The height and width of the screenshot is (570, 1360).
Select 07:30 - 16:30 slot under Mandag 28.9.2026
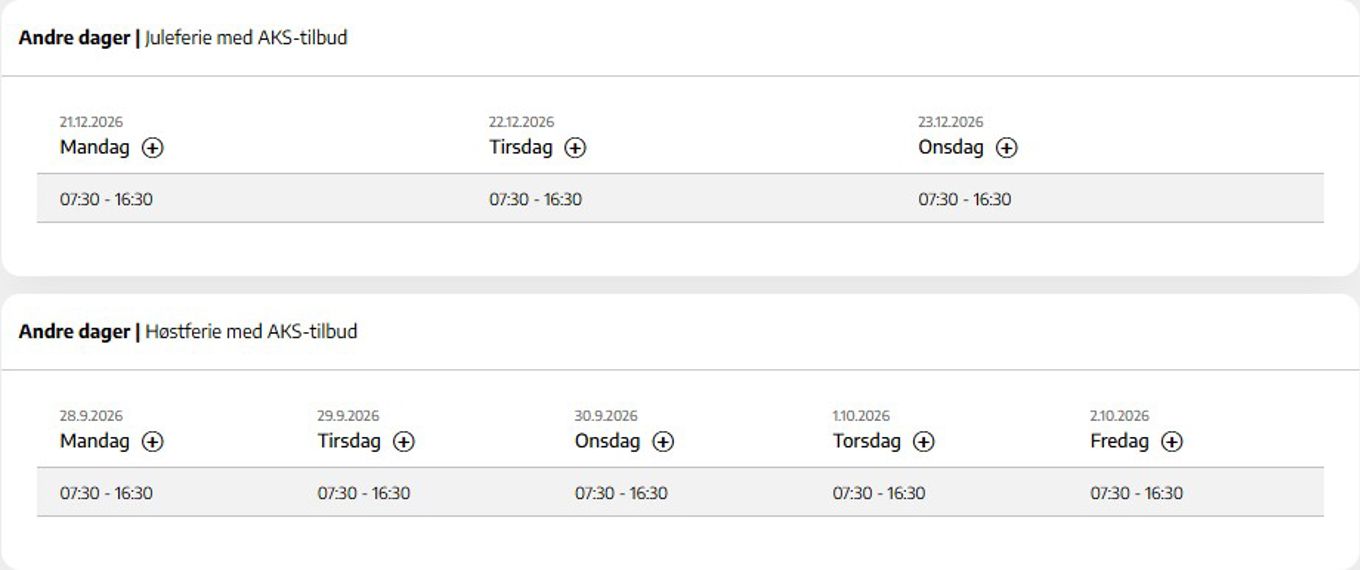tap(106, 493)
